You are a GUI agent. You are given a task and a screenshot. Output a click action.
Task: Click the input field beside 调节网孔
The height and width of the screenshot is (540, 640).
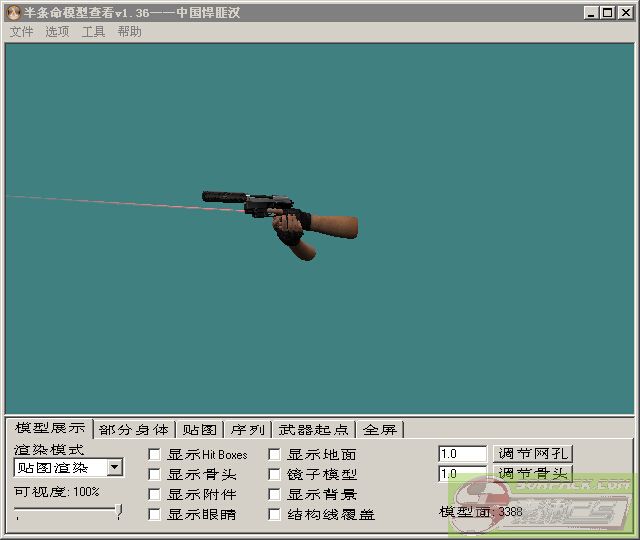point(462,454)
